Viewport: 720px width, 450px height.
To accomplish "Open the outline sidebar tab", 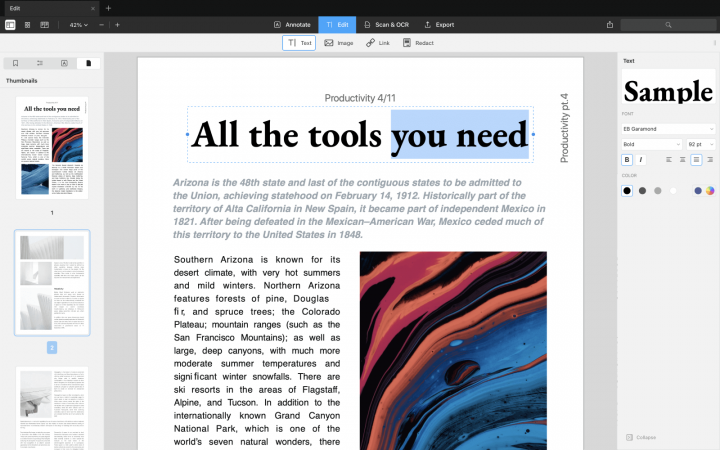I will (40, 63).
